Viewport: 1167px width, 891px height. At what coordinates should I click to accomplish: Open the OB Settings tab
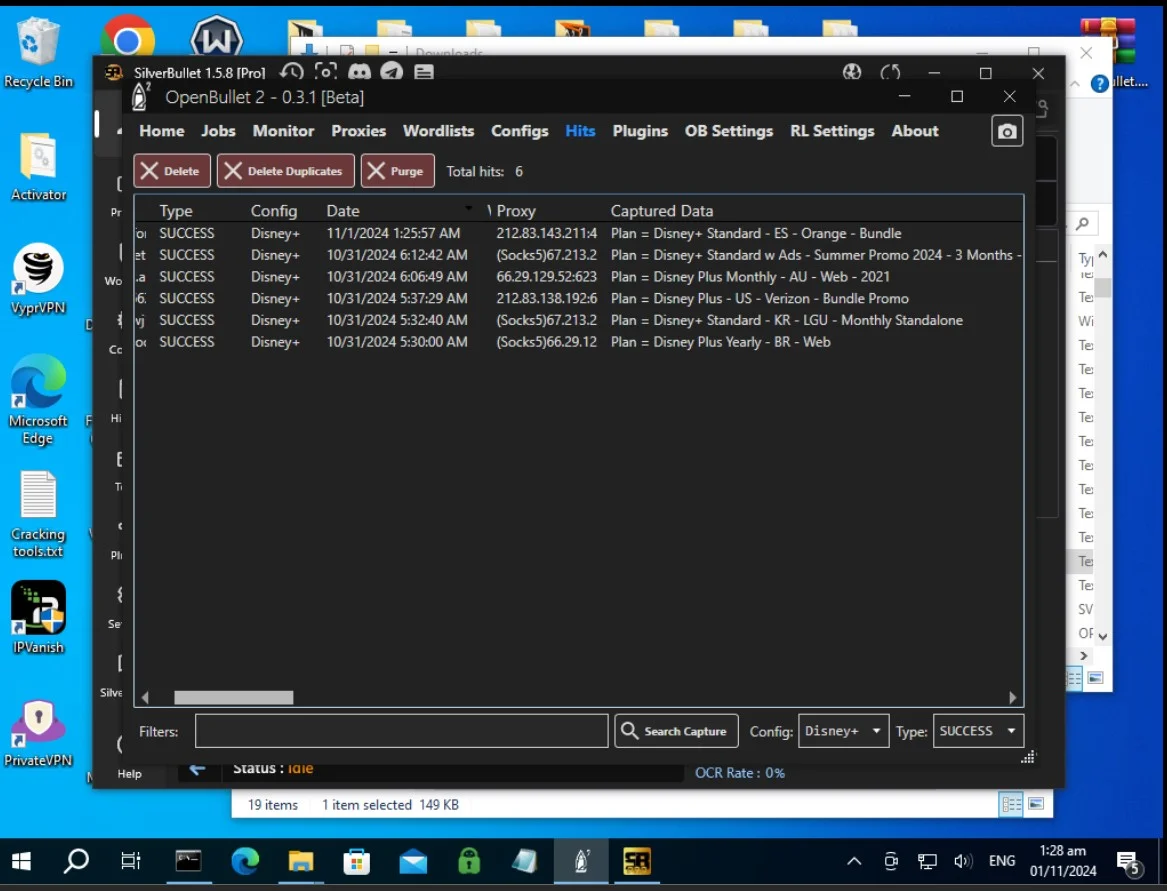click(729, 131)
